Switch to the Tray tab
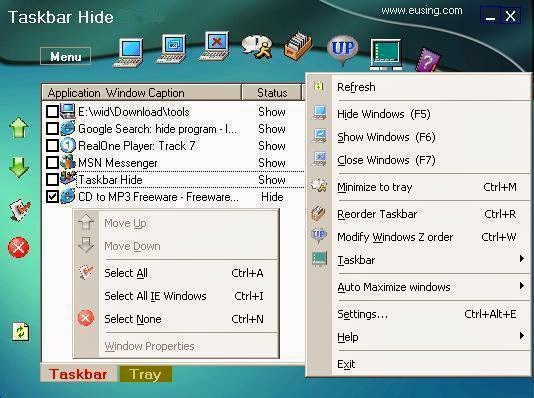Viewport: 534px width, 398px height. (145, 374)
